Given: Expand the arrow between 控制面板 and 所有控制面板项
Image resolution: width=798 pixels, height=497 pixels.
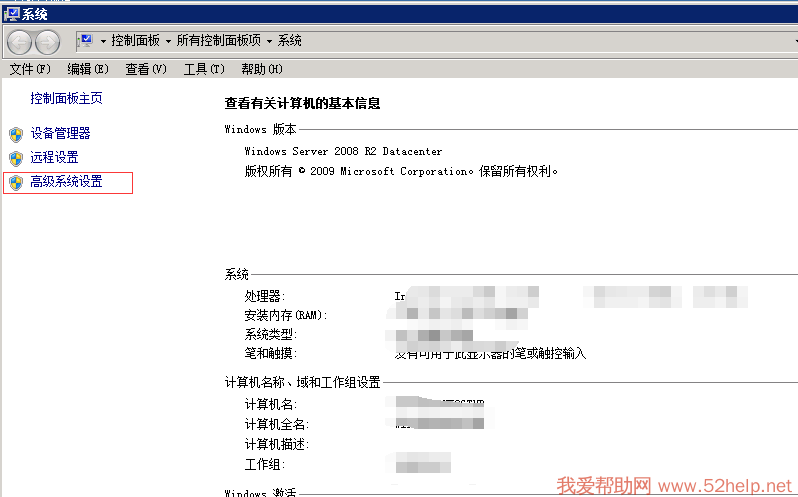Looking at the screenshot, I should point(168,42).
